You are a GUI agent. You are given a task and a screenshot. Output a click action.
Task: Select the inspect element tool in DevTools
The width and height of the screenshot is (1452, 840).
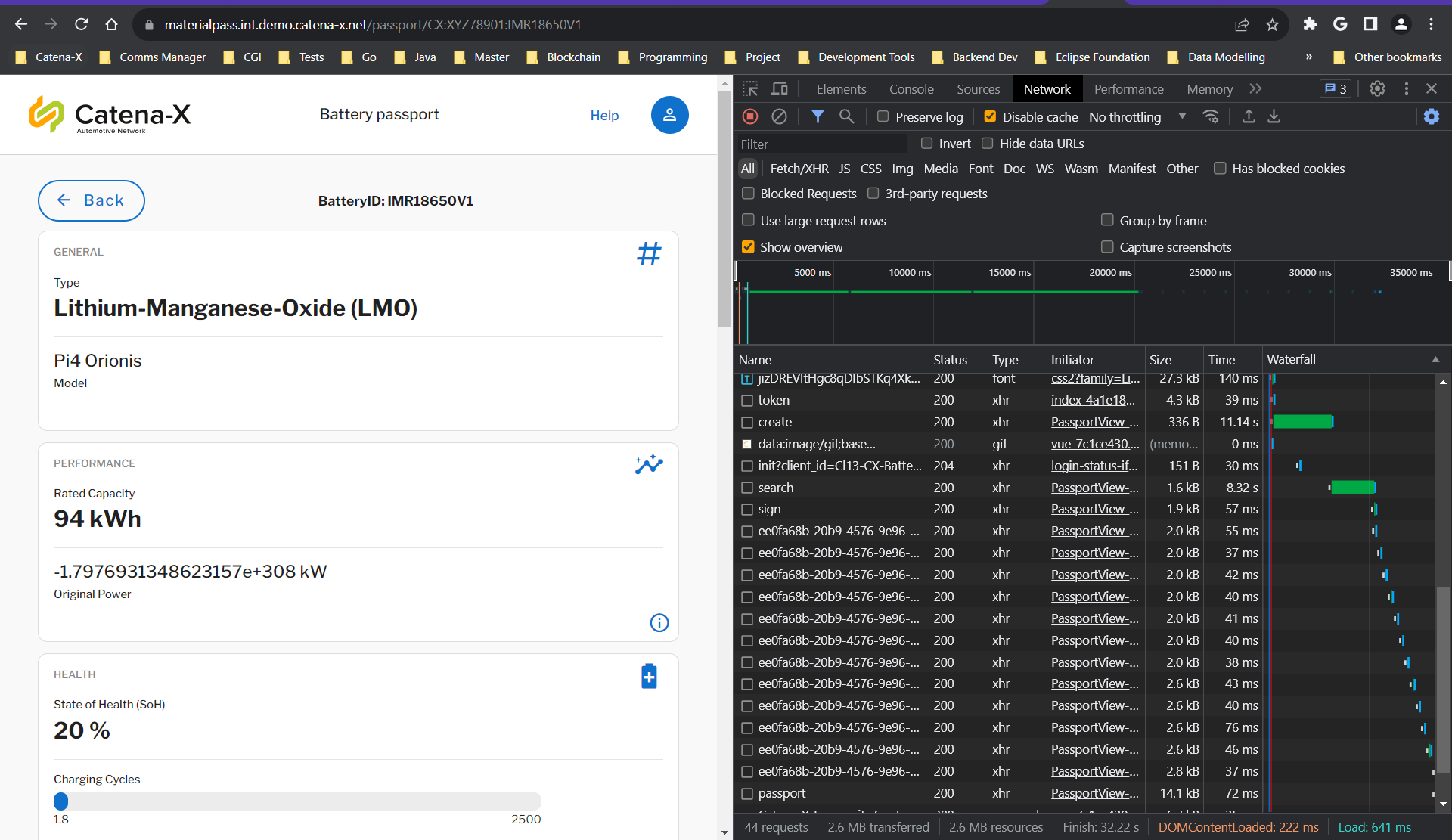750,88
